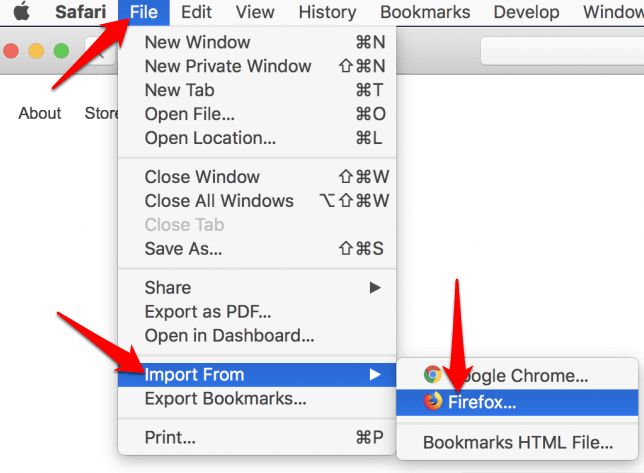Viewport: 644px width, 473px height.
Task: Open the History menu
Action: (327, 12)
